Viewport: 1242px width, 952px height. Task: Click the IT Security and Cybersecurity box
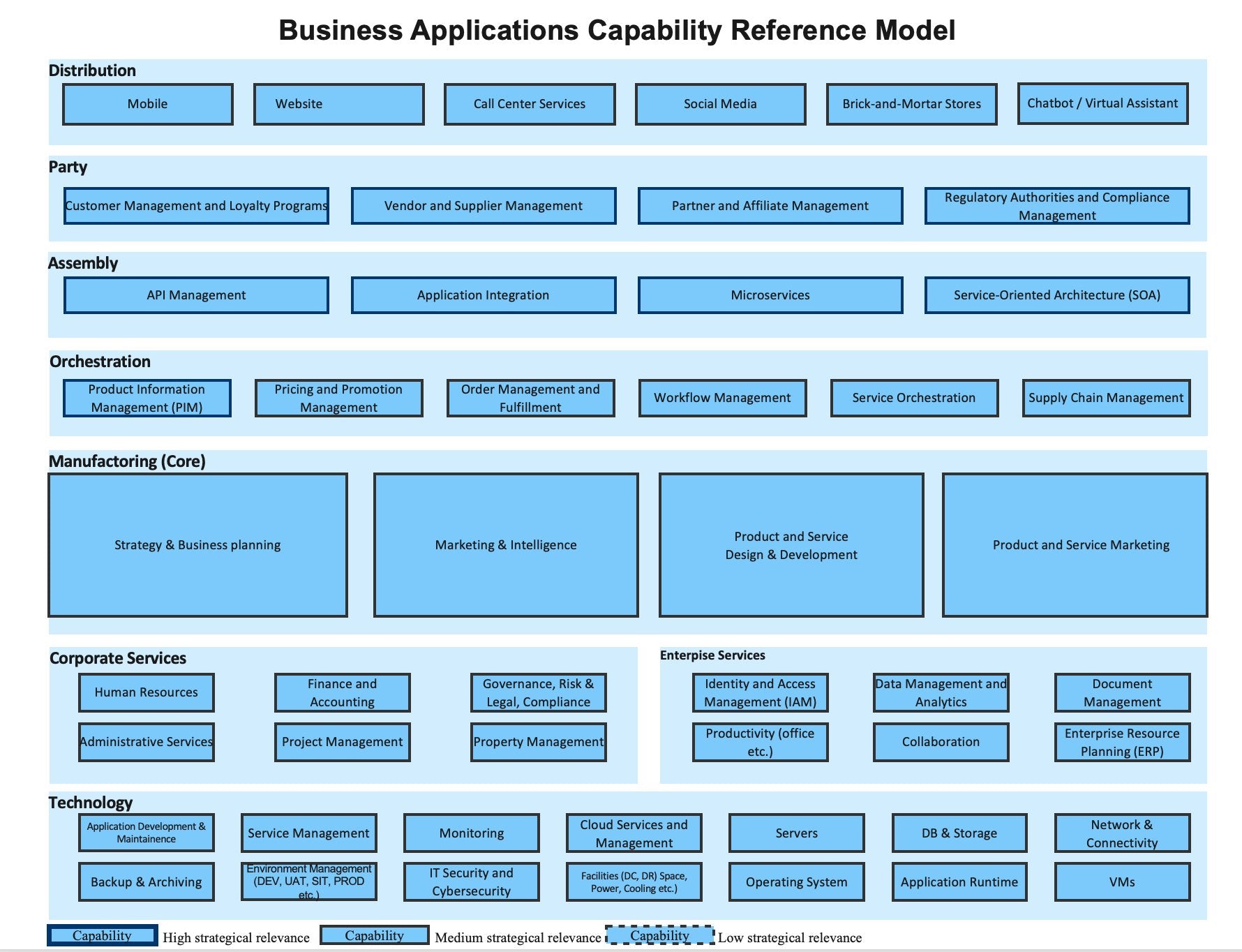pyautogui.click(x=471, y=882)
